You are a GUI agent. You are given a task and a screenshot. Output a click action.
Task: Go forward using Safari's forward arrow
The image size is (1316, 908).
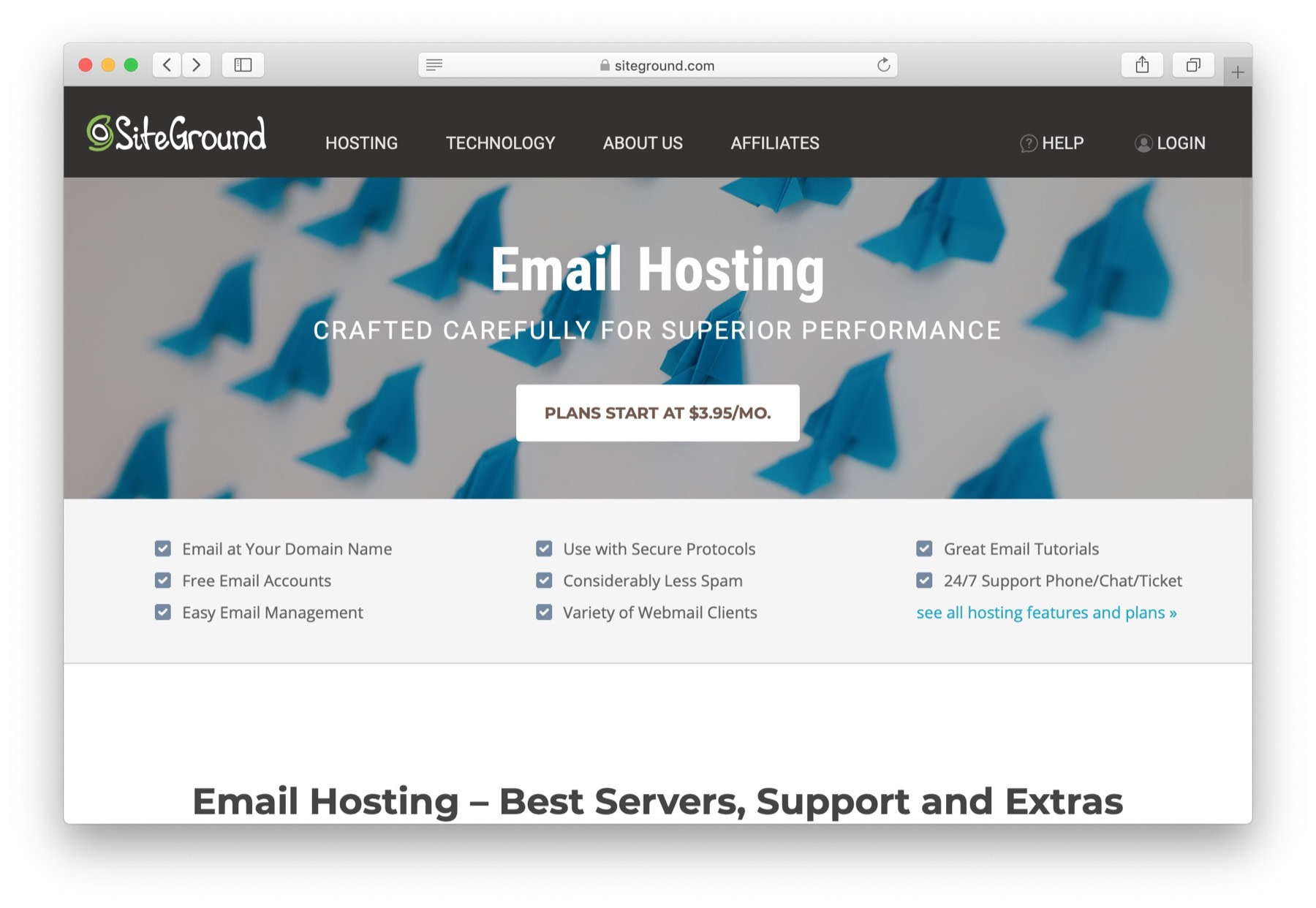(x=197, y=65)
